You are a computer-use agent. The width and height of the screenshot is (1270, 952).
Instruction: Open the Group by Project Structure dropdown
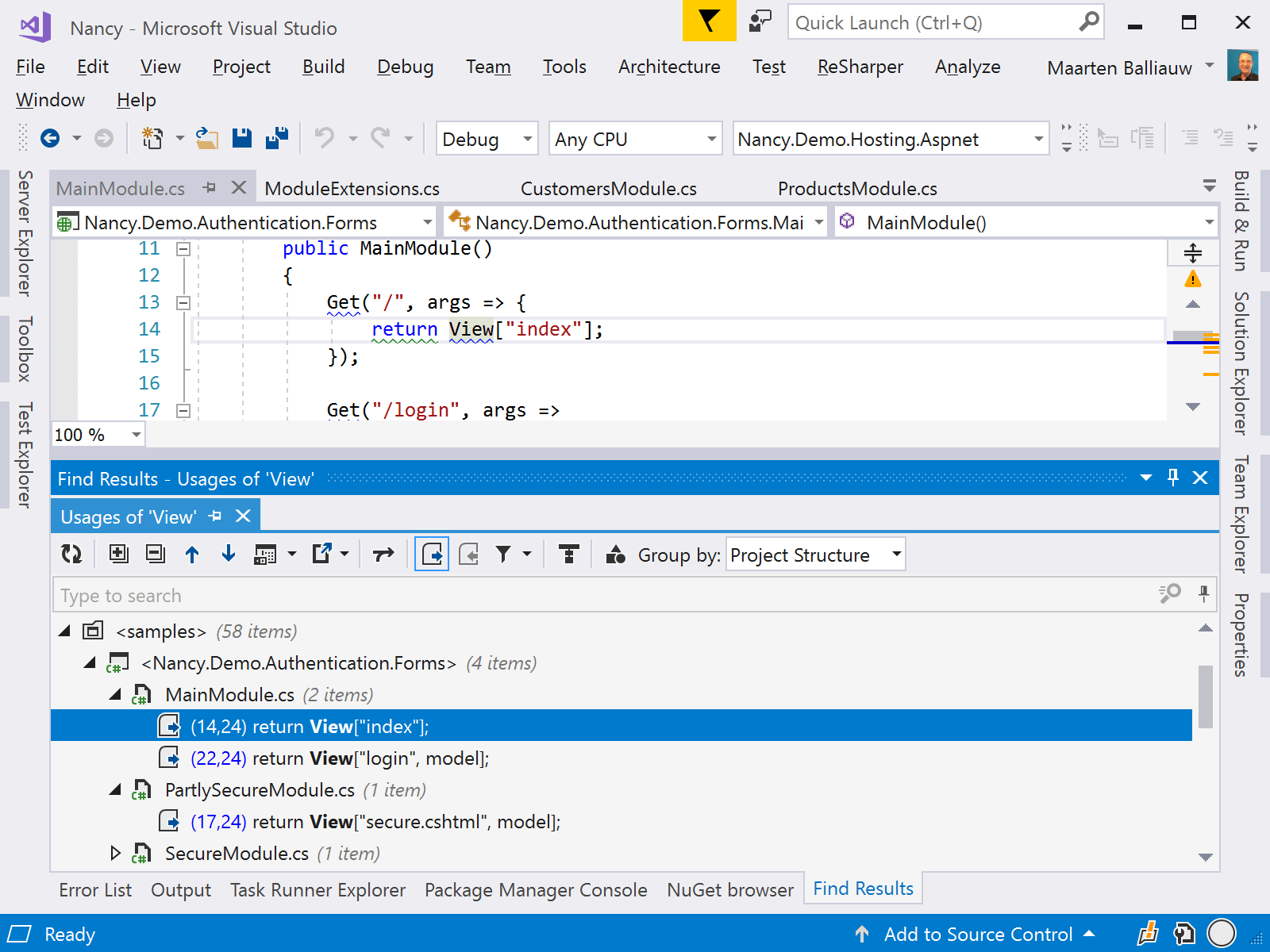click(x=816, y=555)
